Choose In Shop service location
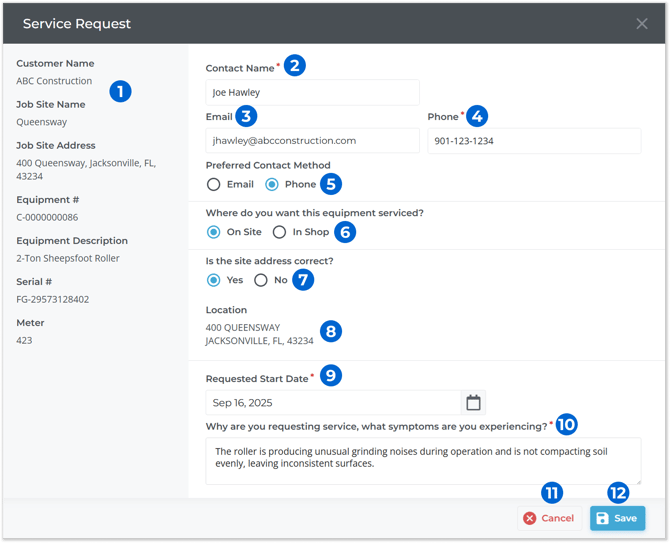This screenshot has height=543, width=670. pos(280,232)
